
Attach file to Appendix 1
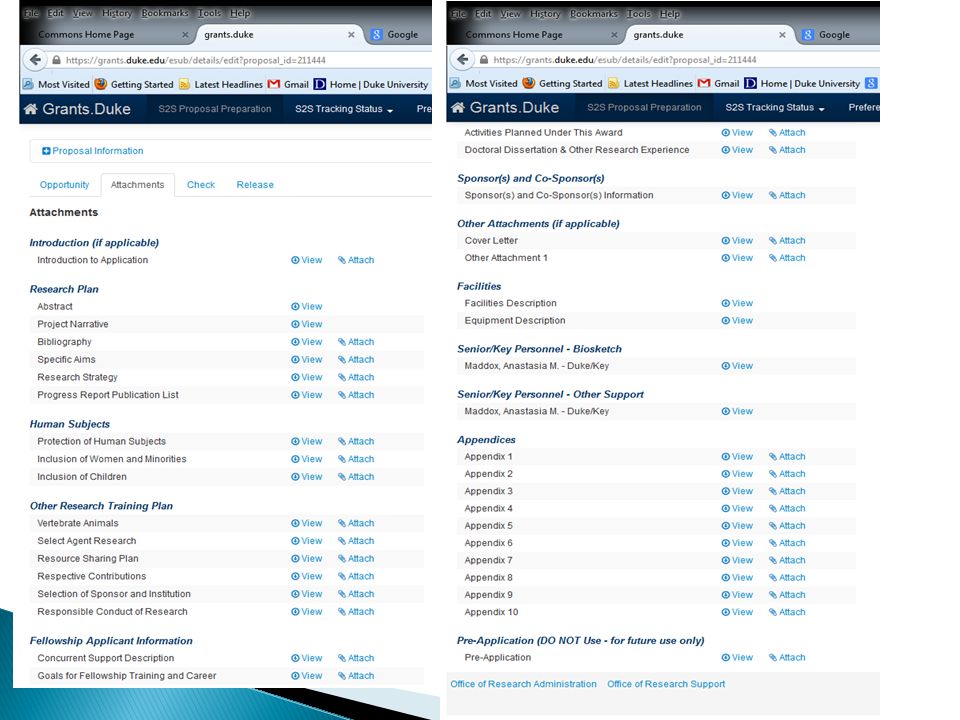point(787,457)
